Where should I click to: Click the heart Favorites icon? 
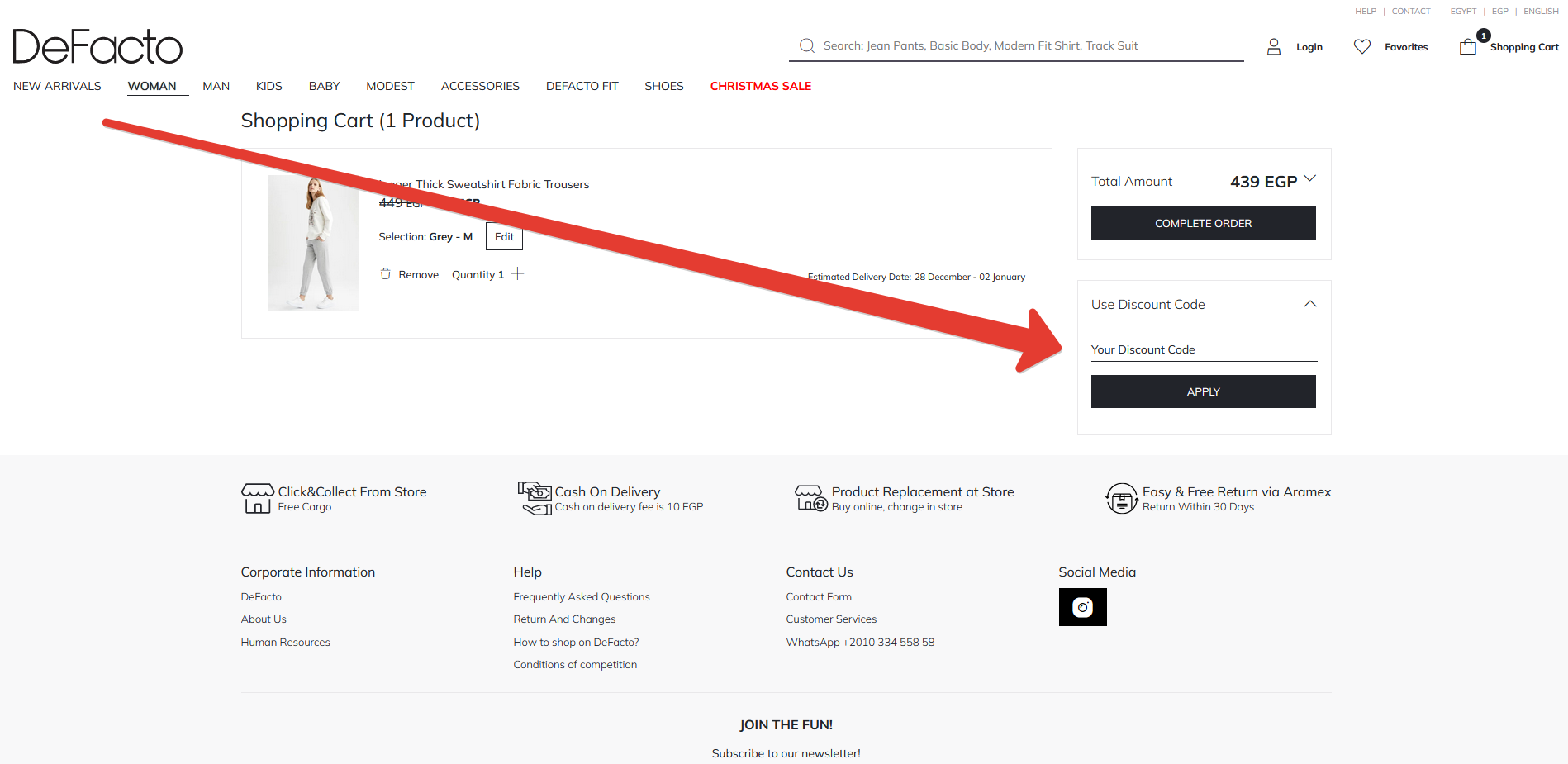1362,47
